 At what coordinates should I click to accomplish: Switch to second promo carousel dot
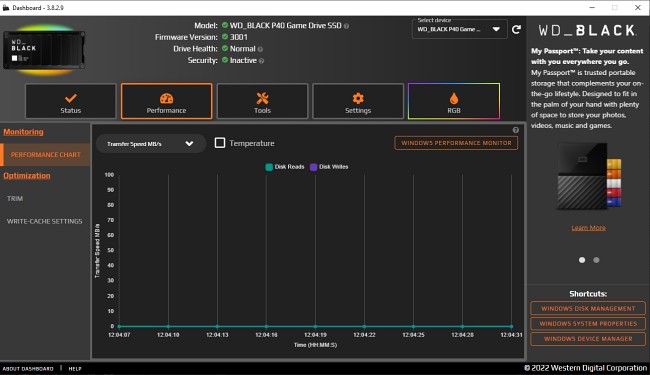(596, 260)
